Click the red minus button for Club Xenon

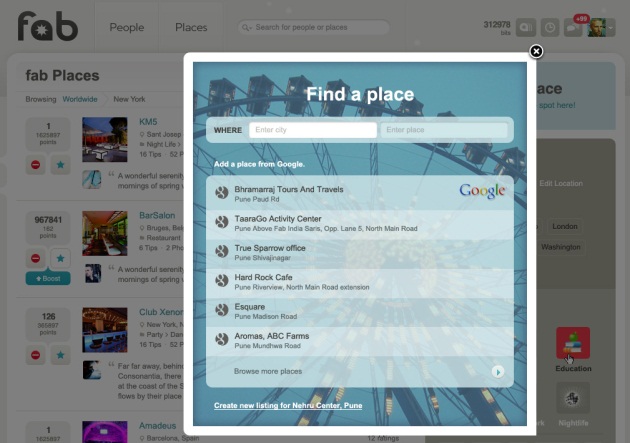pyautogui.click(x=35, y=355)
